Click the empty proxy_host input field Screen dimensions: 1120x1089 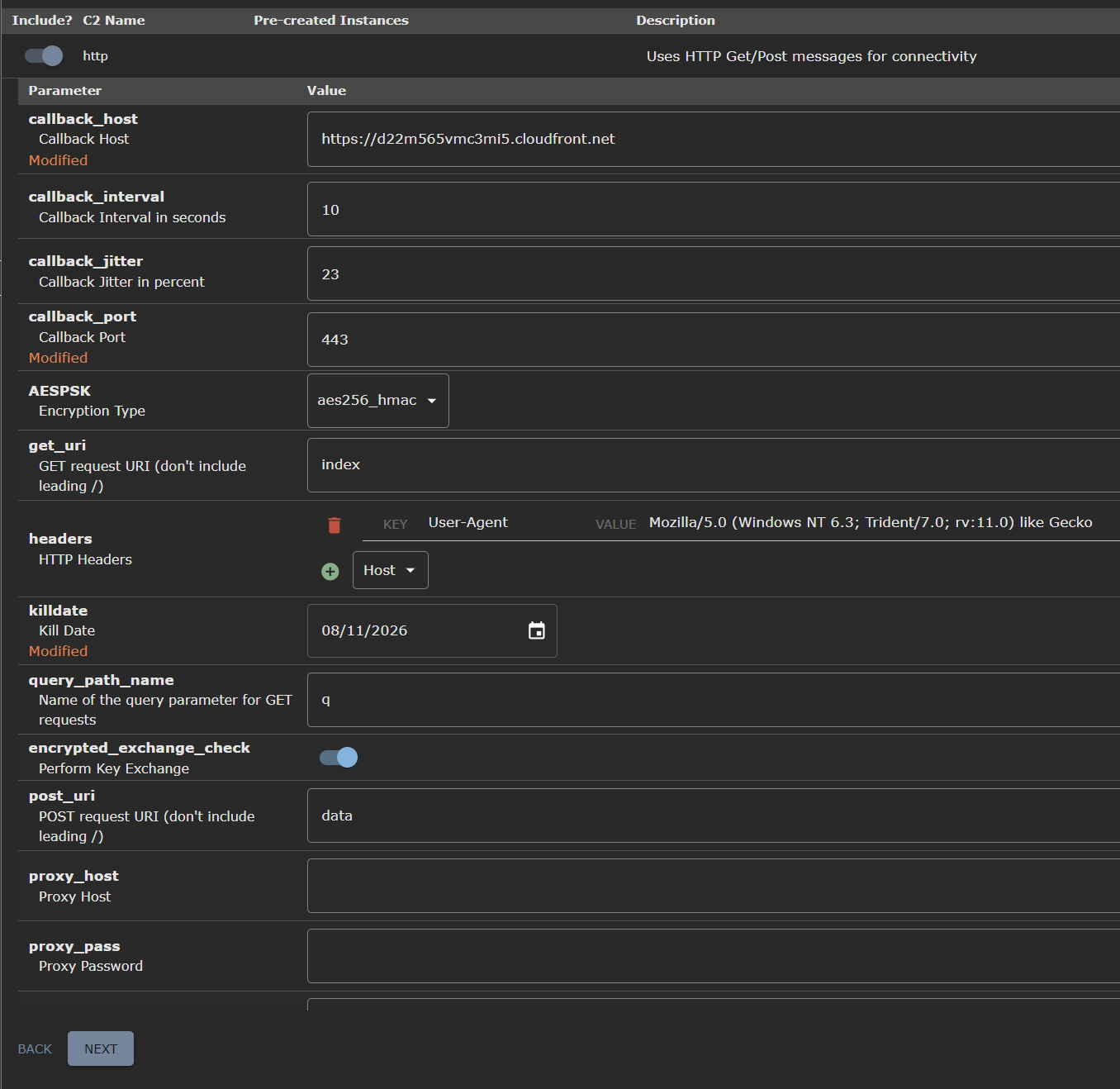click(710, 886)
